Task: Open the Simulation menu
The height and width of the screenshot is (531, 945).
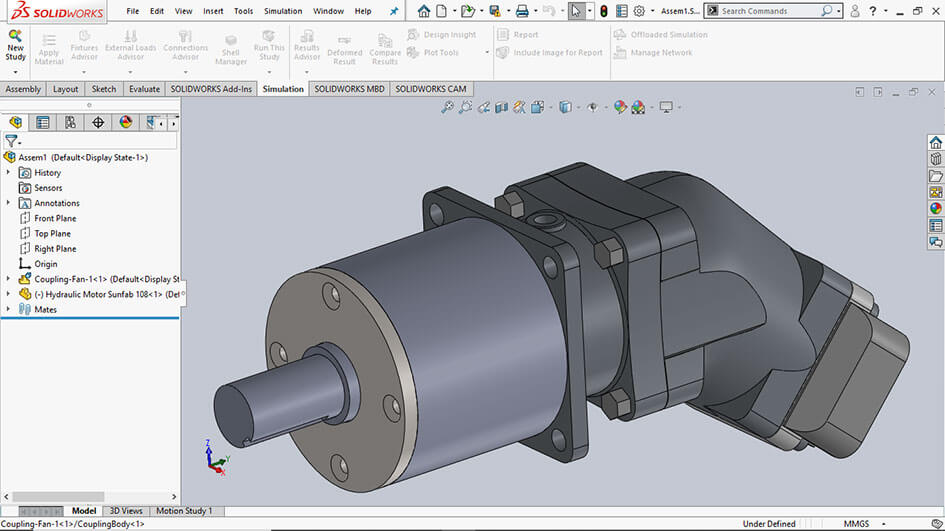Action: tap(283, 11)
